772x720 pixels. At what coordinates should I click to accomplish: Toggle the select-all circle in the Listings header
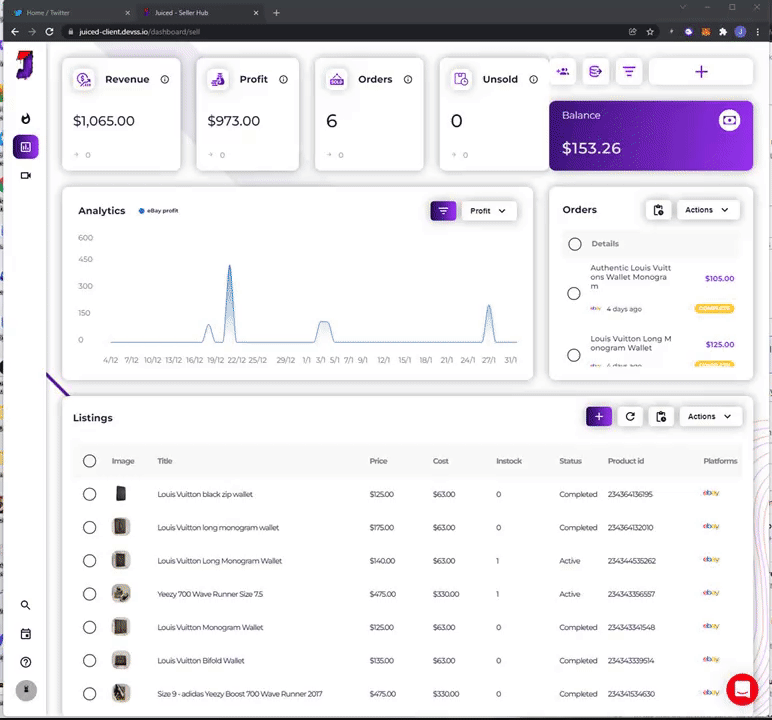90,461
